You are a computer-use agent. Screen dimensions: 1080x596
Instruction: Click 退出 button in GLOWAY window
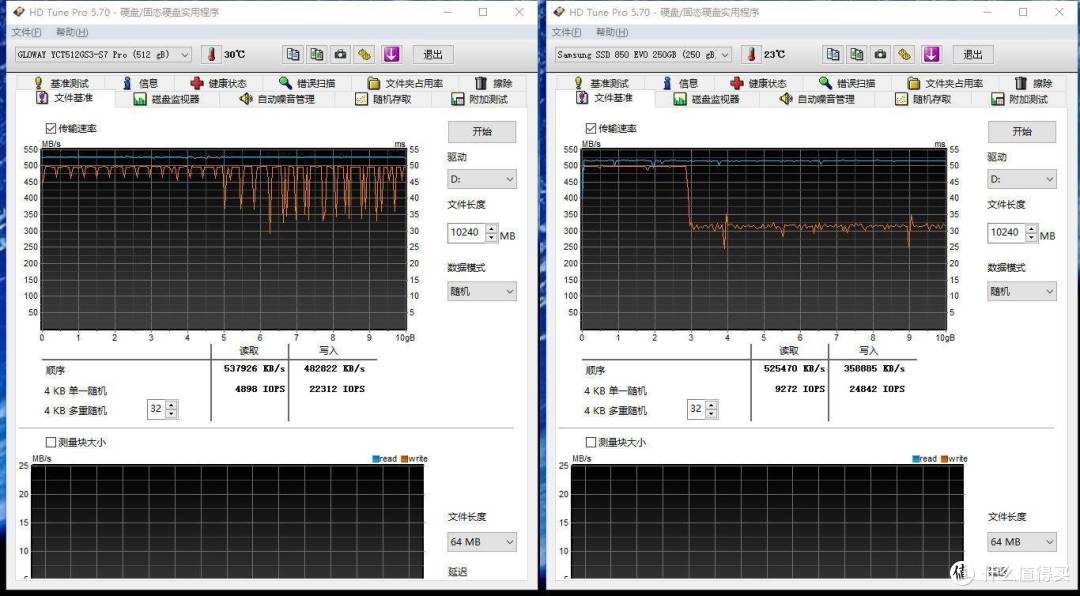pos(433,54)
